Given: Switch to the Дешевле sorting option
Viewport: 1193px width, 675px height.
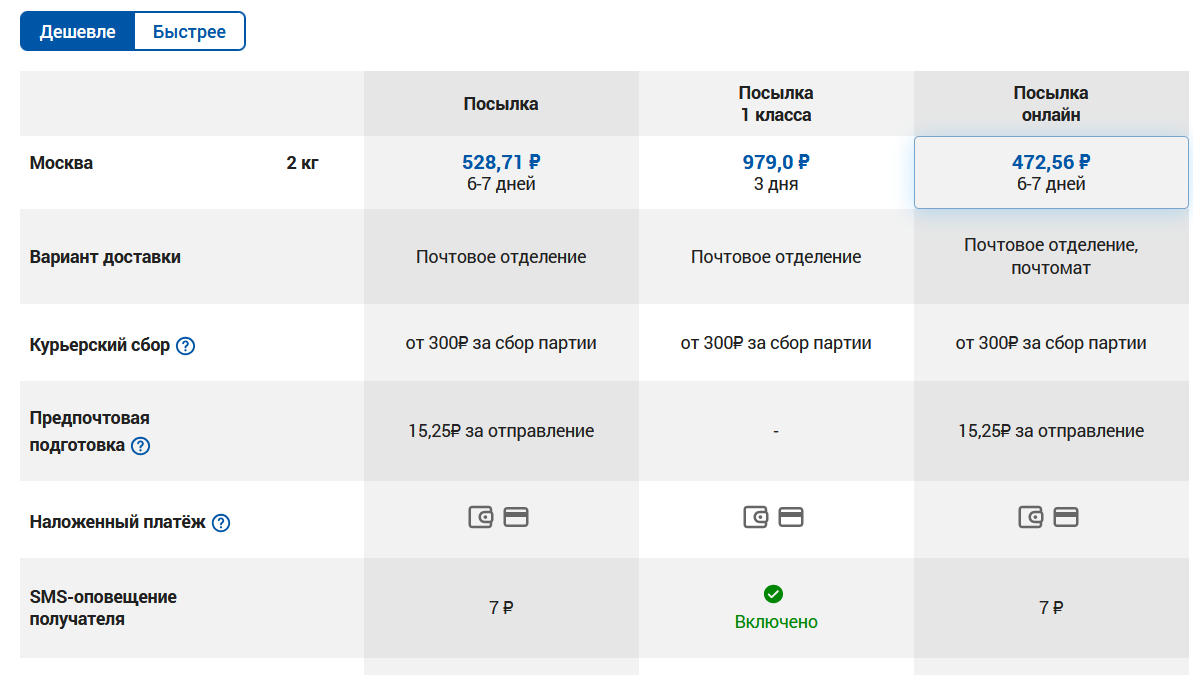Looking at the screenshot, I should coord(77,32).
